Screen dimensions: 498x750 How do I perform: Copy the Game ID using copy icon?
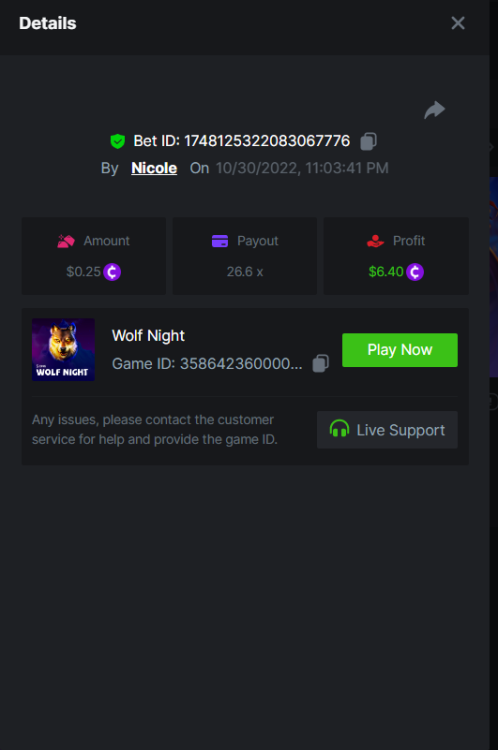(x=321, y=364)
